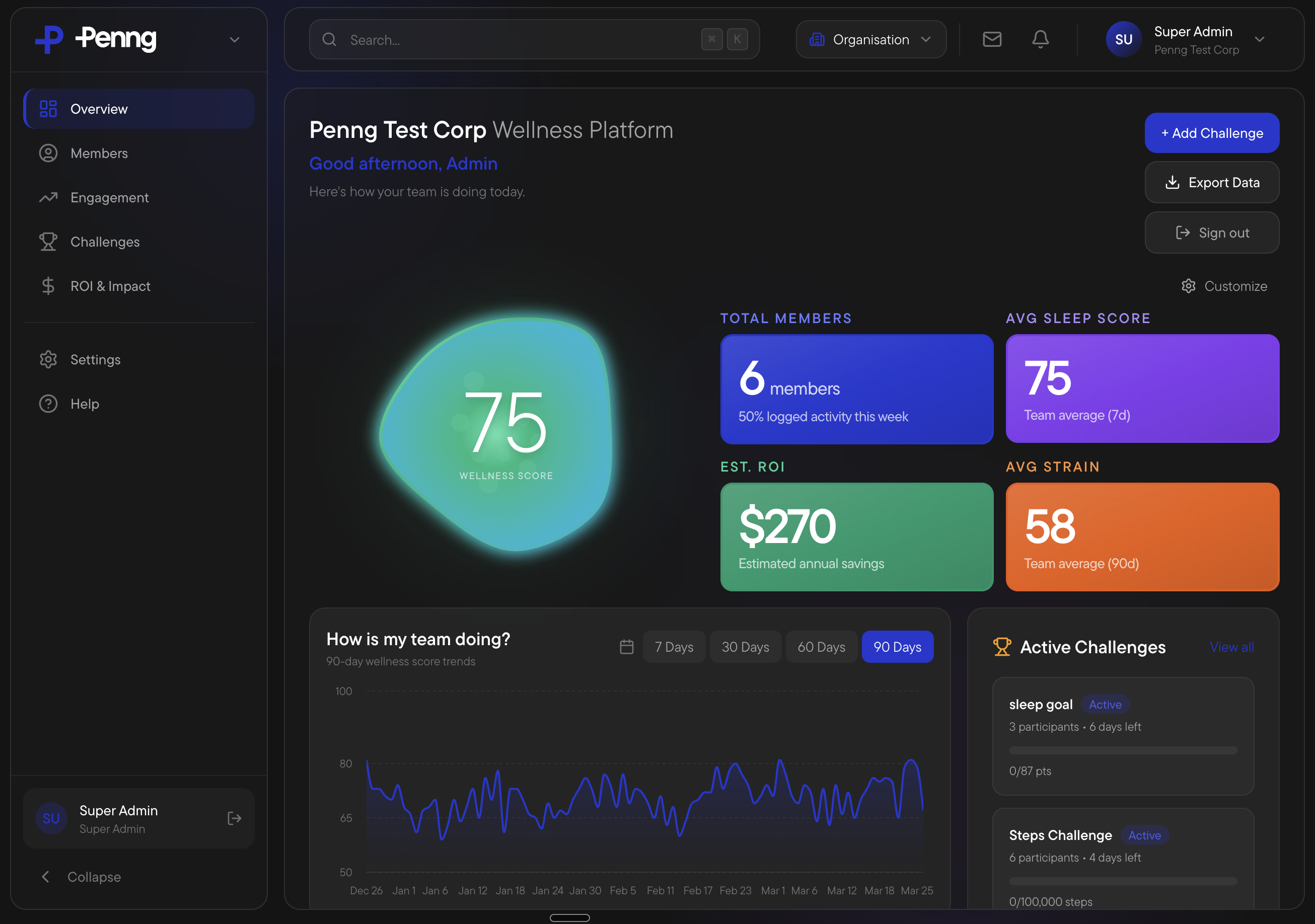
Task: Expand the Organisation dropdown
Action: coord(870,39)
